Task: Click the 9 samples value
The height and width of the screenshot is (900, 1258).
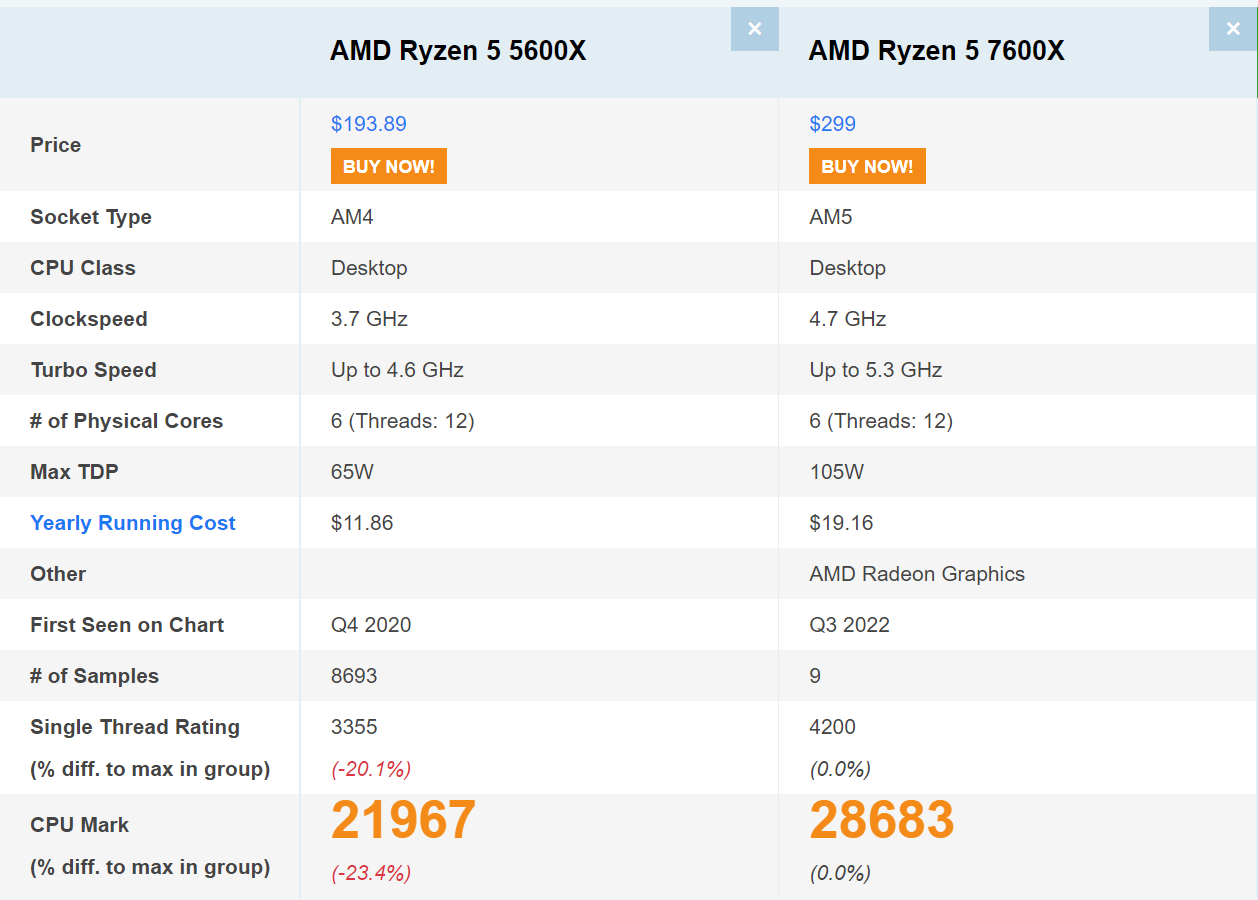Action: (x=815, y=676)
